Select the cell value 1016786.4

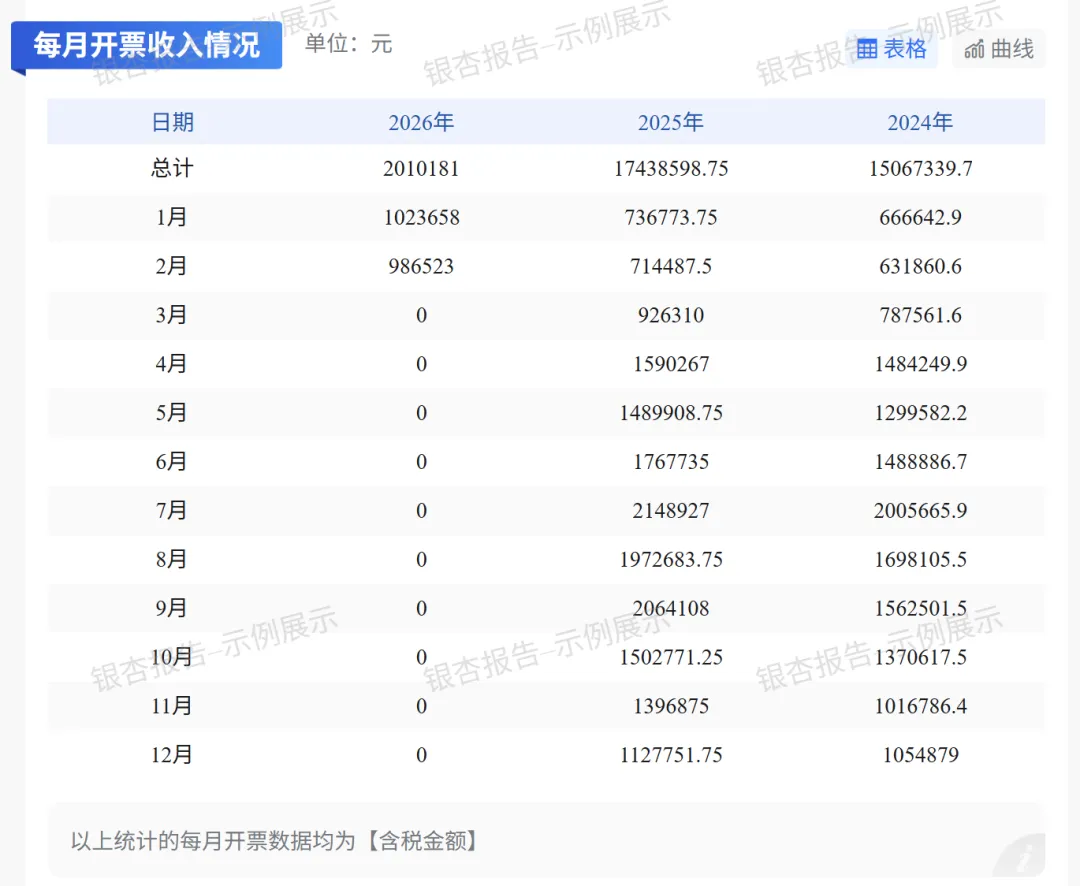pos(920,707)
